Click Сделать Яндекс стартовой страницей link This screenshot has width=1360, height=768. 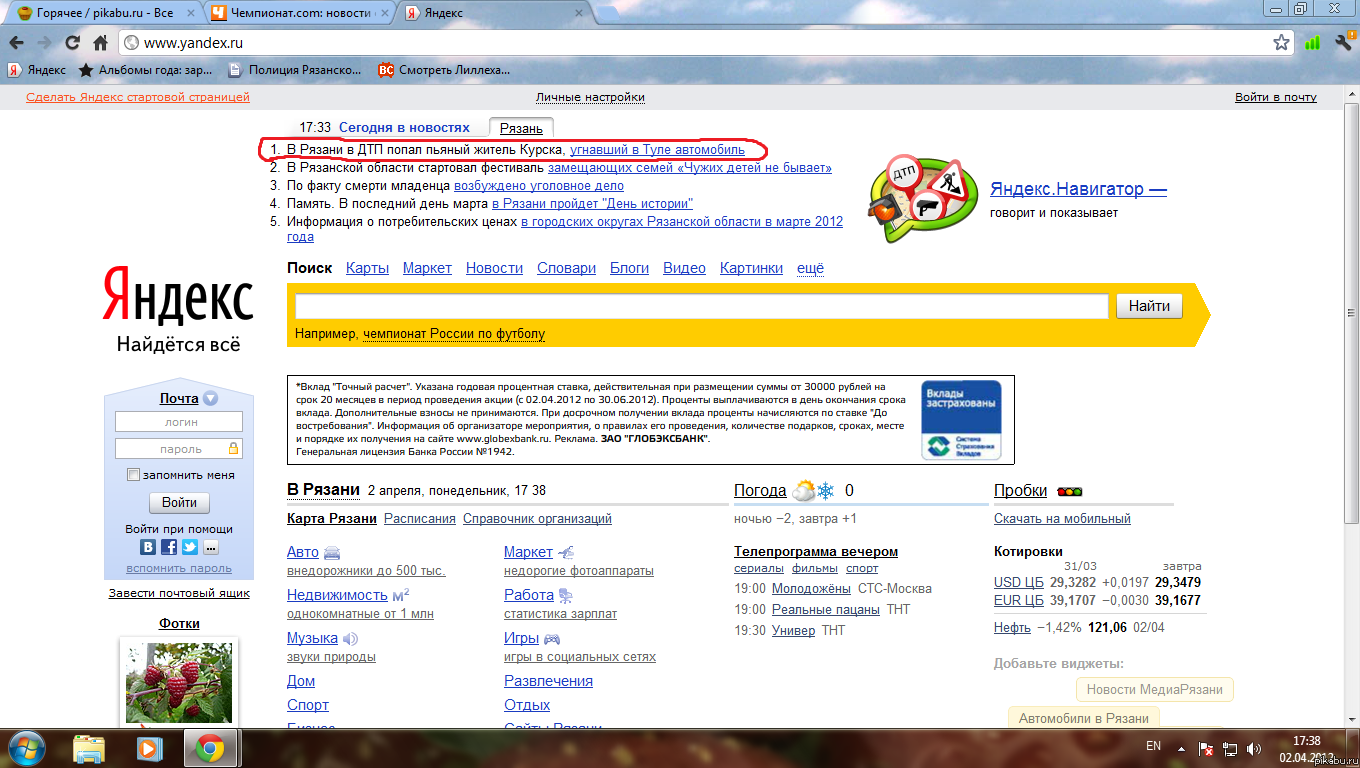coord(138,97)
